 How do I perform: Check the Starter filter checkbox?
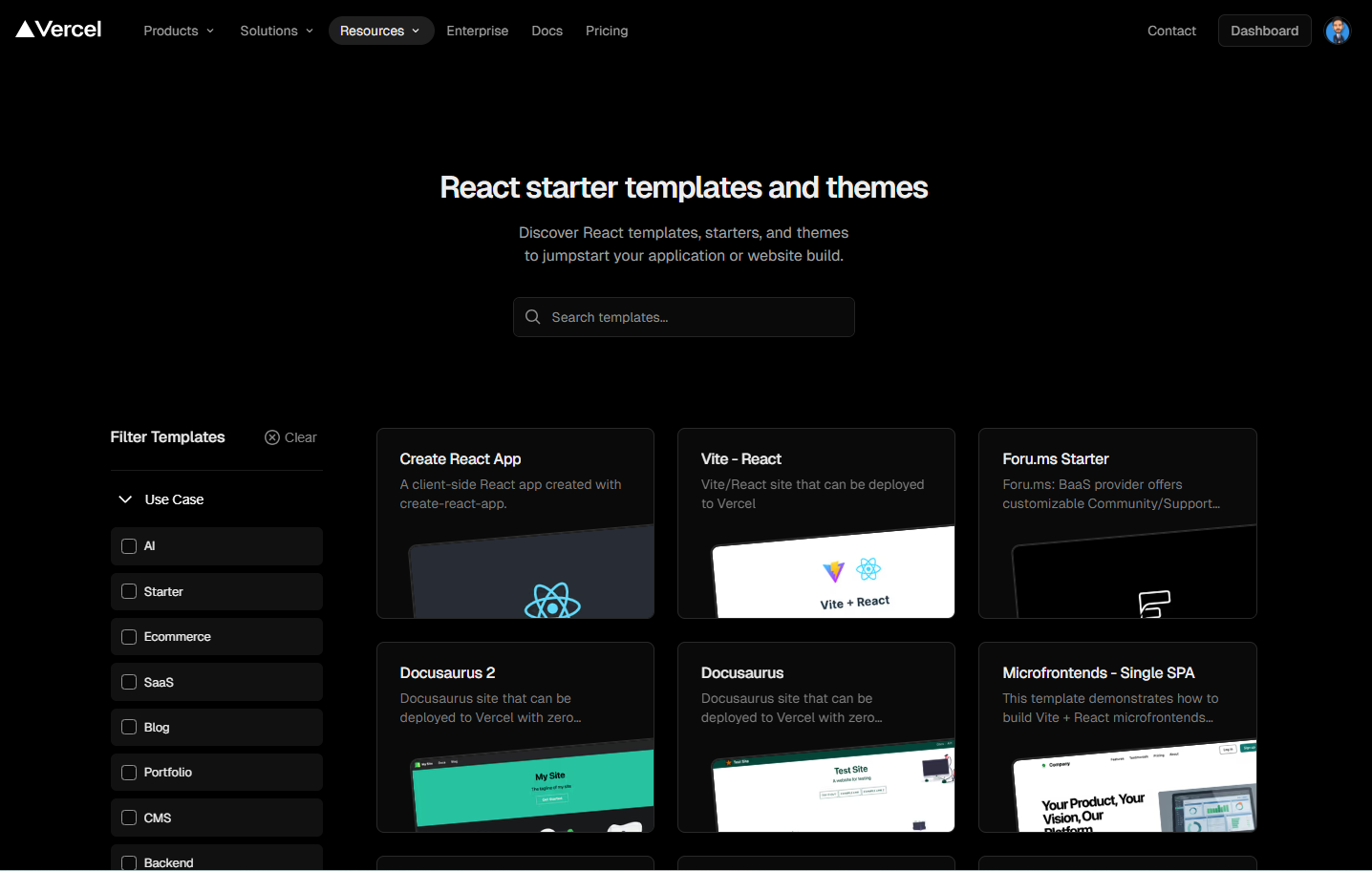tap(129, 591)
